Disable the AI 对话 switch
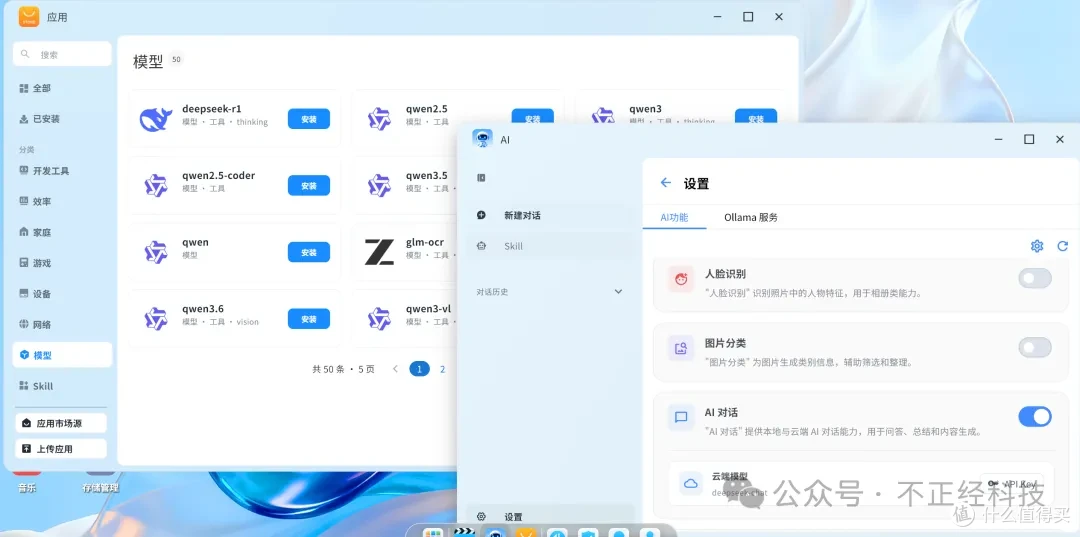 point(1035,417)
